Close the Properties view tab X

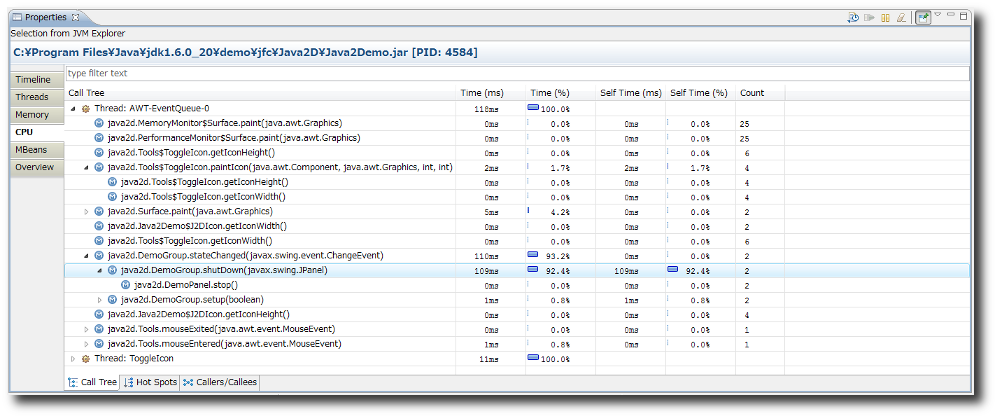tap(76, 17)
